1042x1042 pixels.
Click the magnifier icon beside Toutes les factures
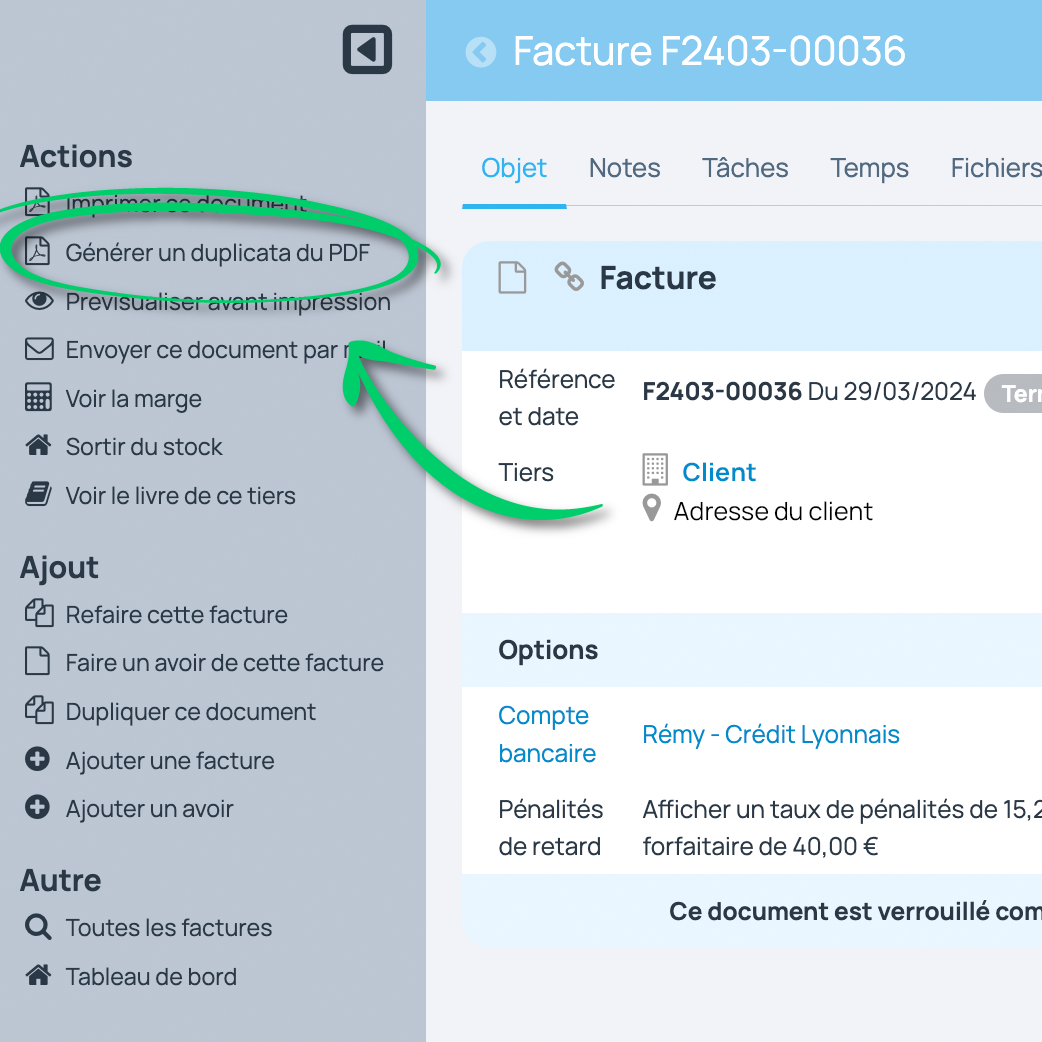[x=36, y=927]
